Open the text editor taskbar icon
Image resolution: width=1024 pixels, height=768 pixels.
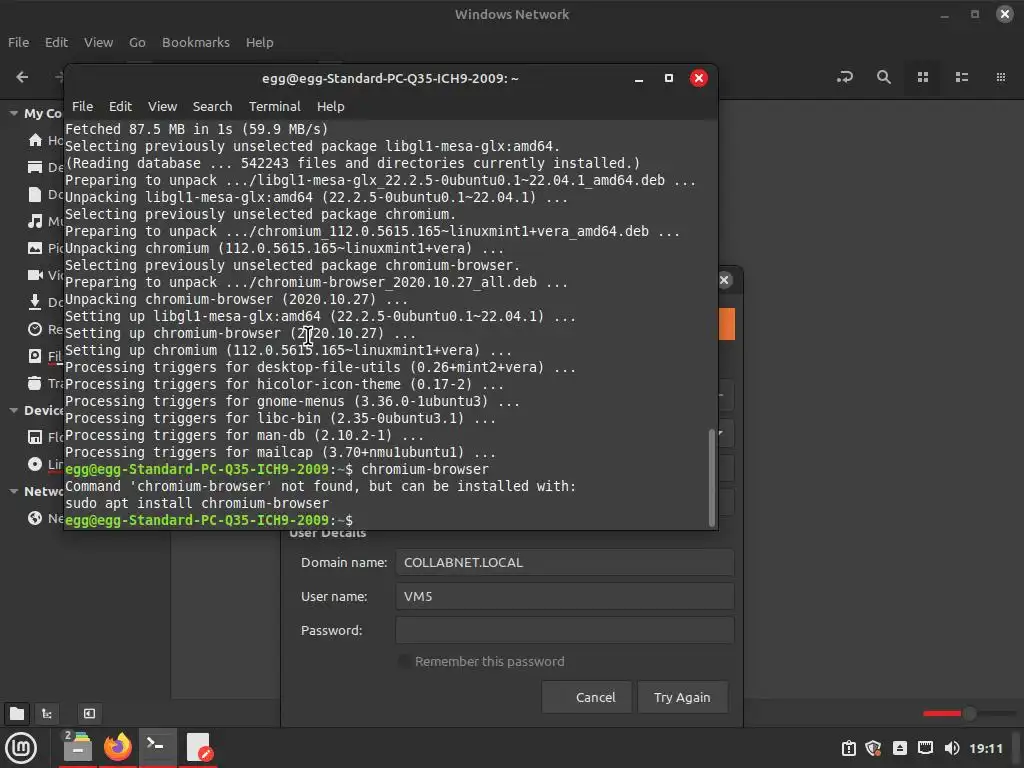[198, 747]
